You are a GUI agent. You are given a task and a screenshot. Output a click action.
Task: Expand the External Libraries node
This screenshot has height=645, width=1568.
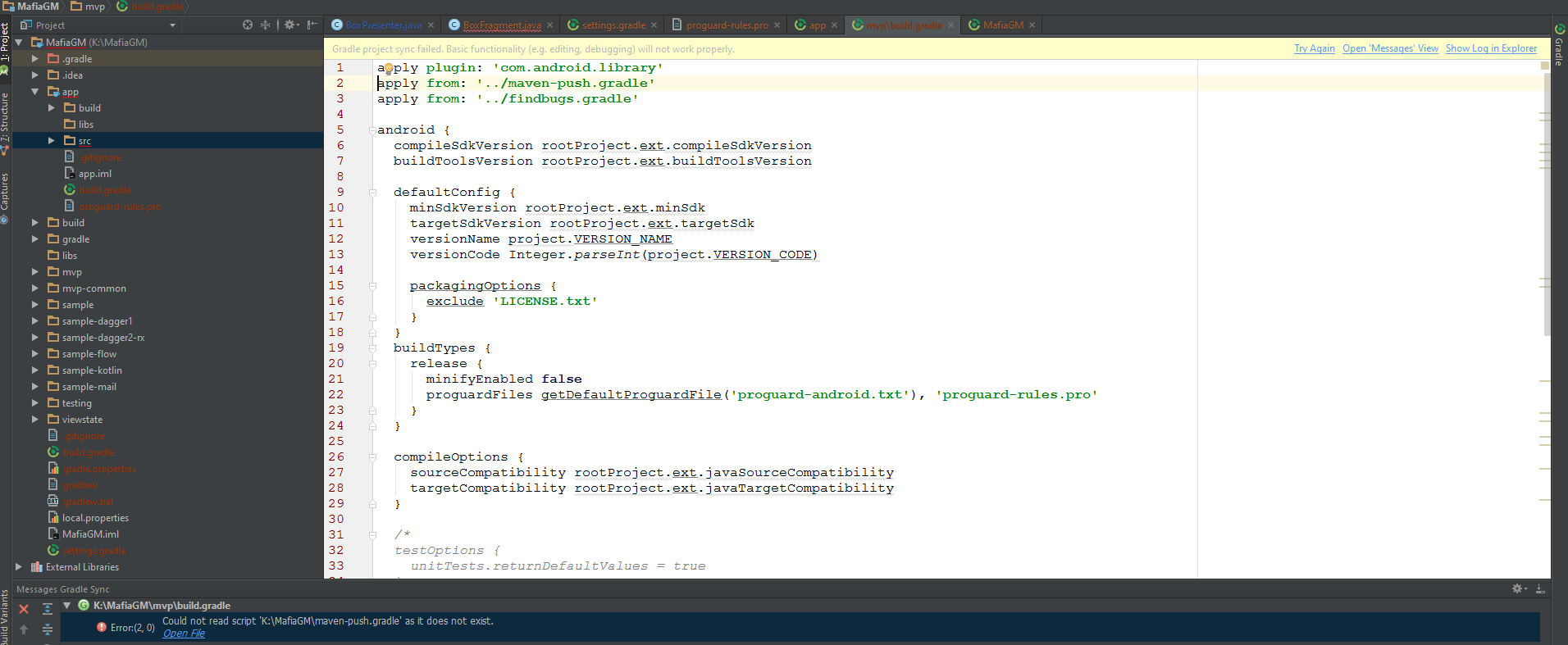point(19,567)
